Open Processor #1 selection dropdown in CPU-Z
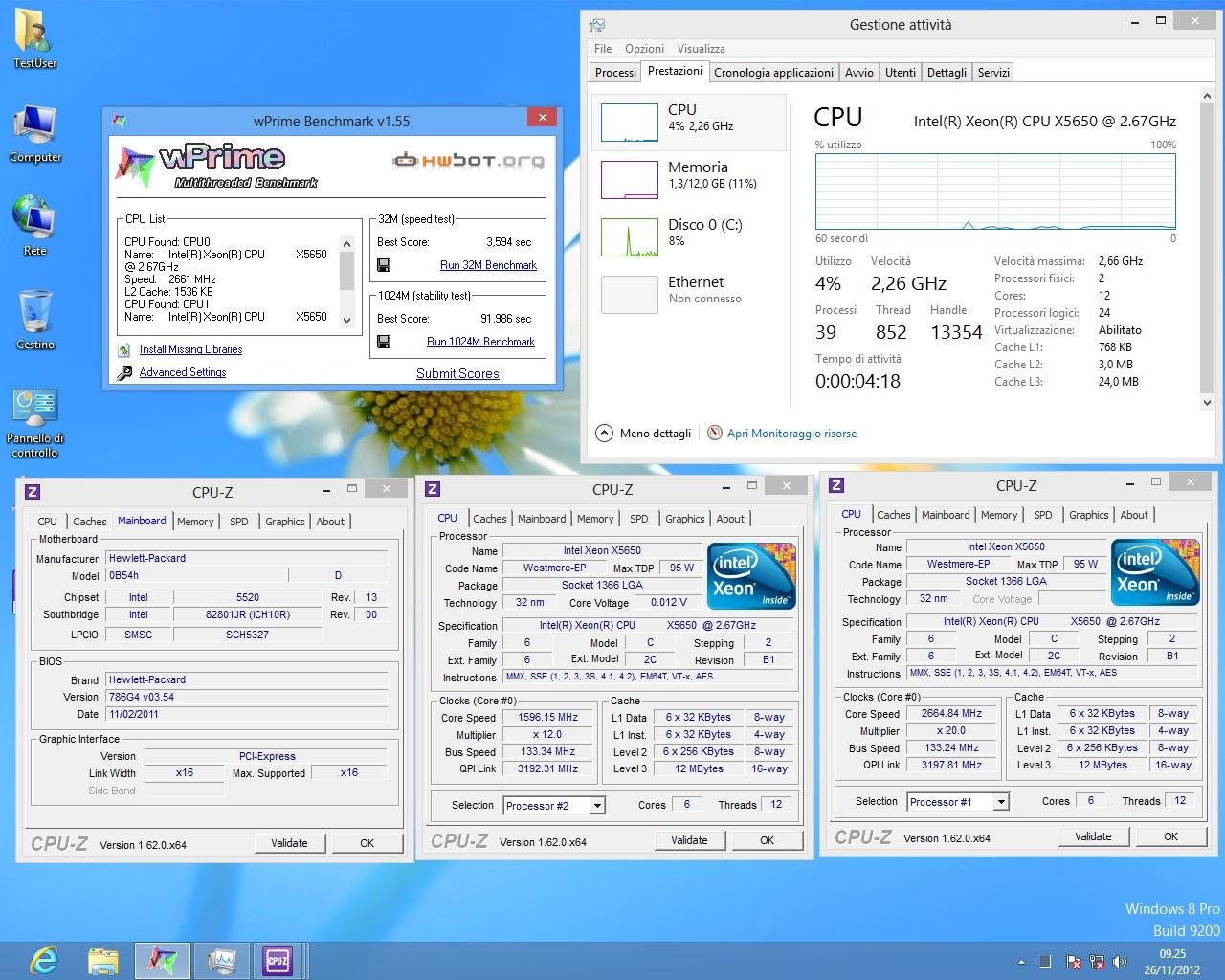The height and width of the screenshot is (980, 1225). (1001, 802)
